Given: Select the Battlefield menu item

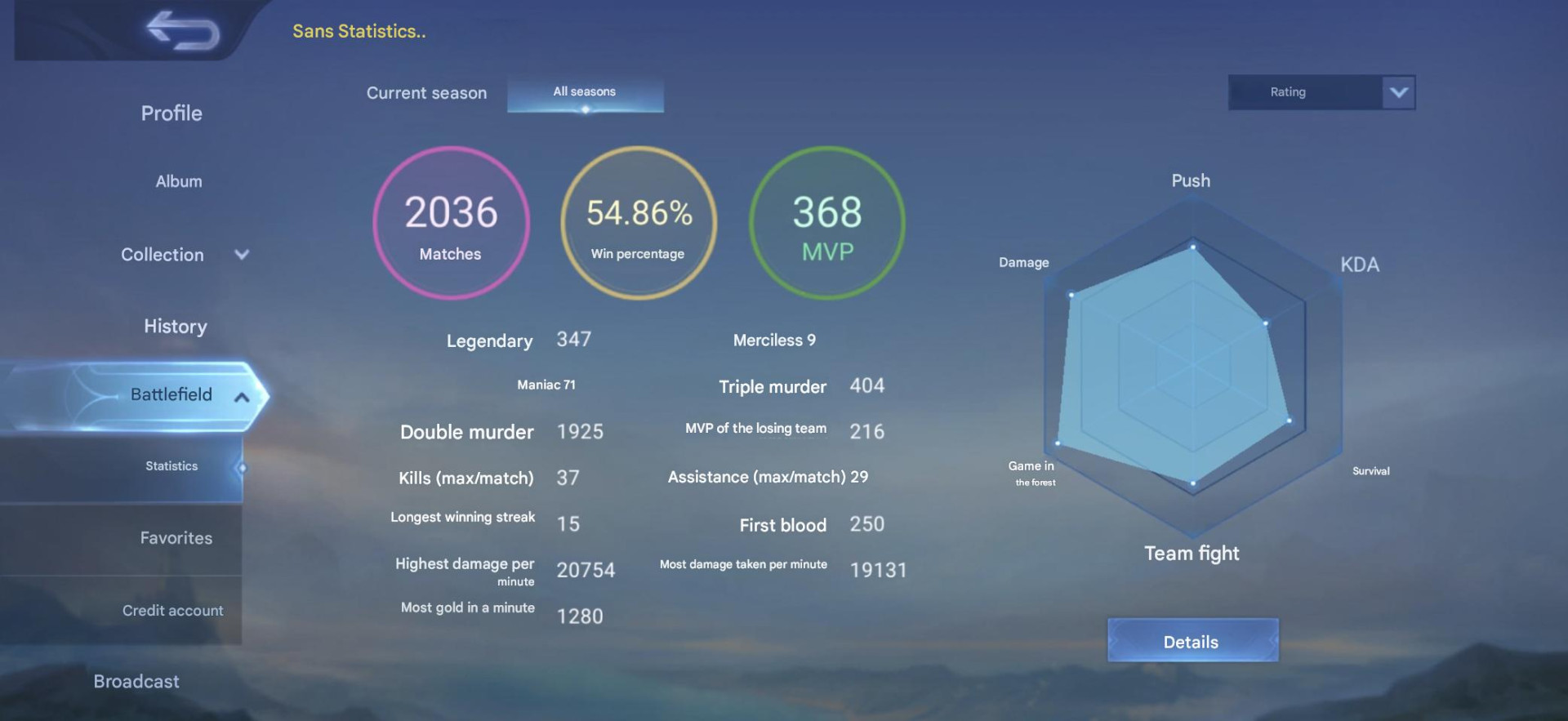Looking at the screenshot, I should pyautogui.click(x=135, y=396).
